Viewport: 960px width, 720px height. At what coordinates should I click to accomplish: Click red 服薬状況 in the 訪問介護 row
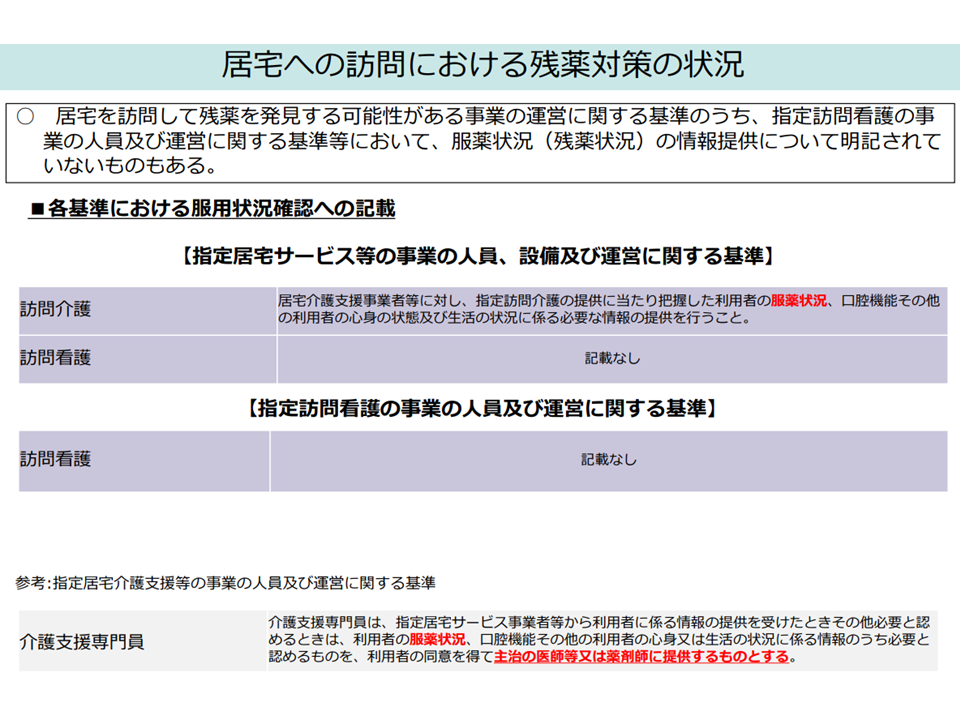798,301
